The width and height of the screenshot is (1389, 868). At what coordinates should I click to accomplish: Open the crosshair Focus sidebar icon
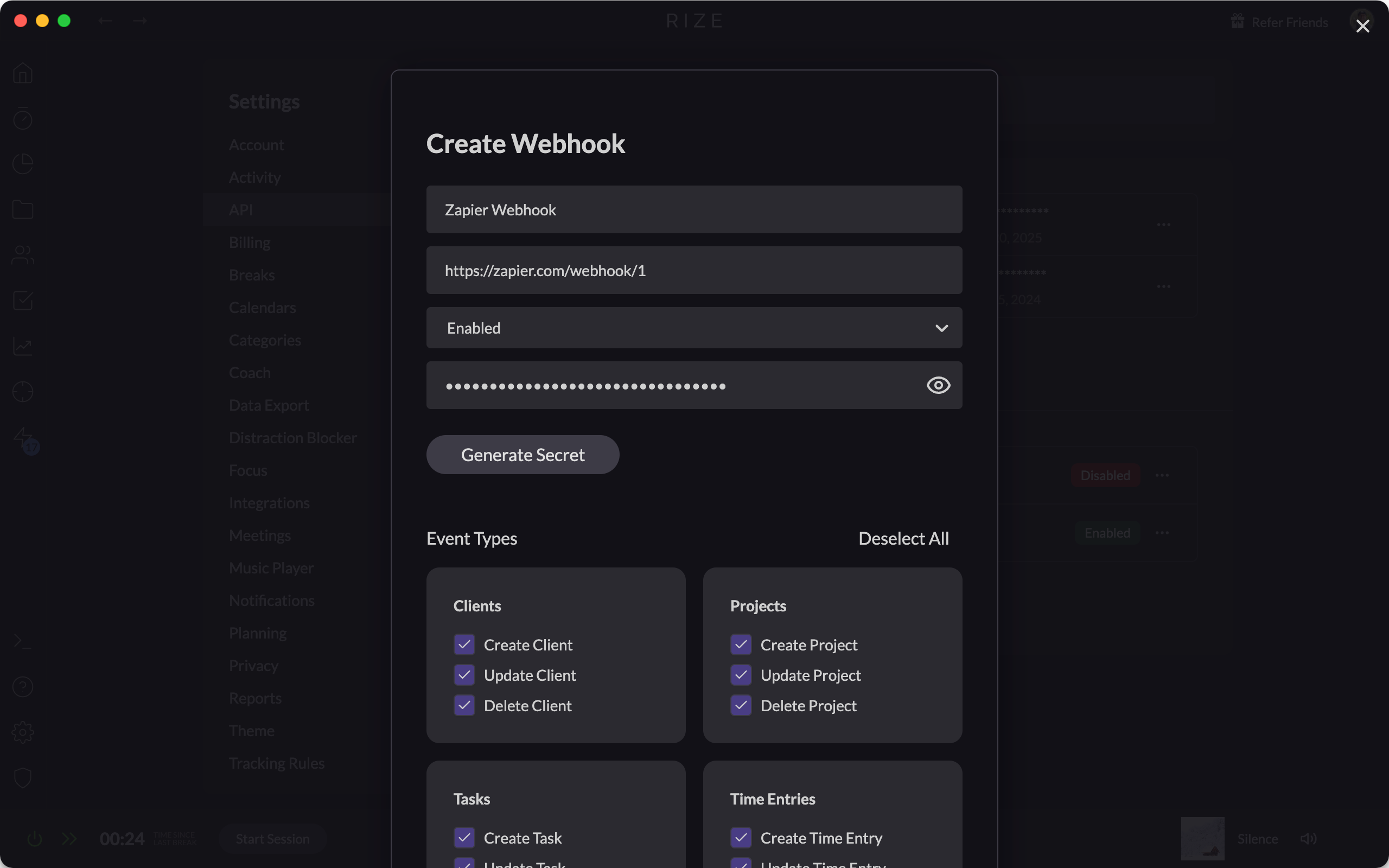(x=23, y=392)
